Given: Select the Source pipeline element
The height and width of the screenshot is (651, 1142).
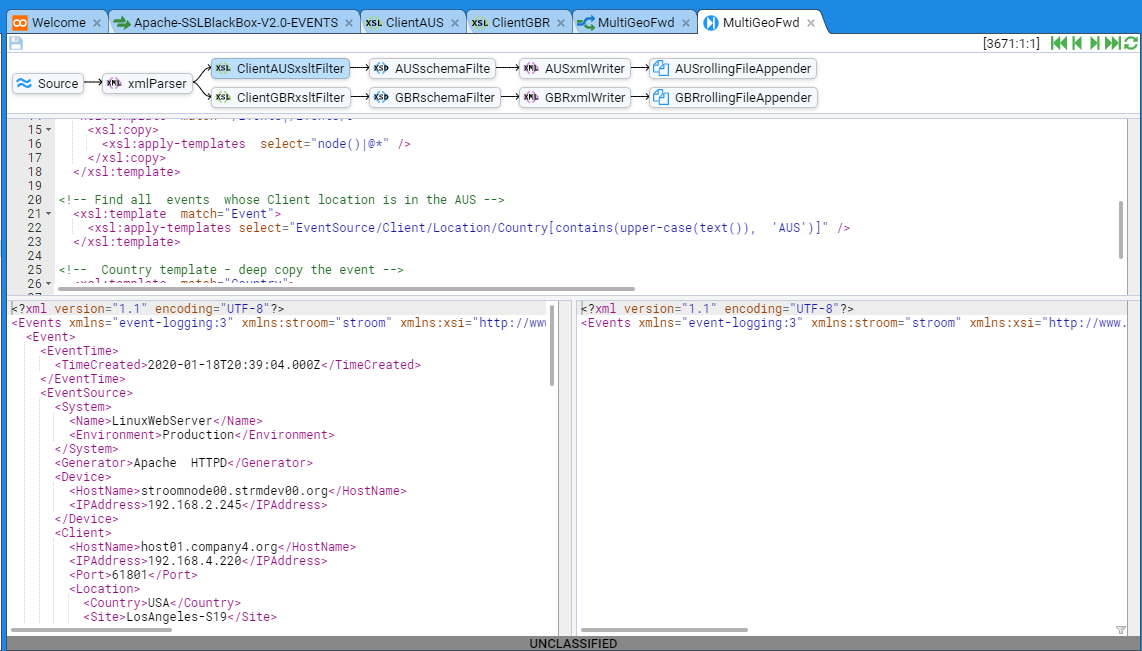Looking at the screenshot, I should click(x=48, y=84).
